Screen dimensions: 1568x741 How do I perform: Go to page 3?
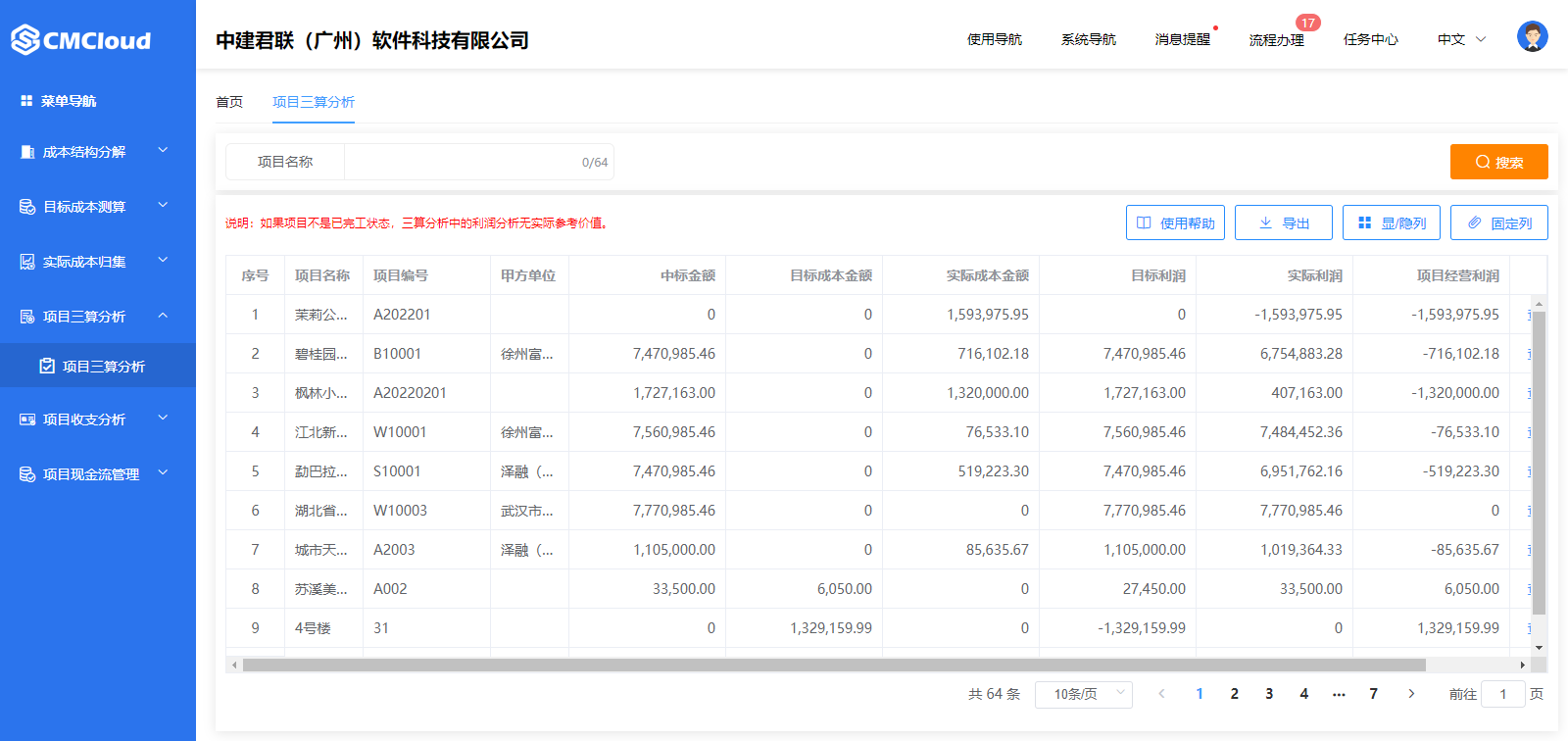coord(1269,694)
